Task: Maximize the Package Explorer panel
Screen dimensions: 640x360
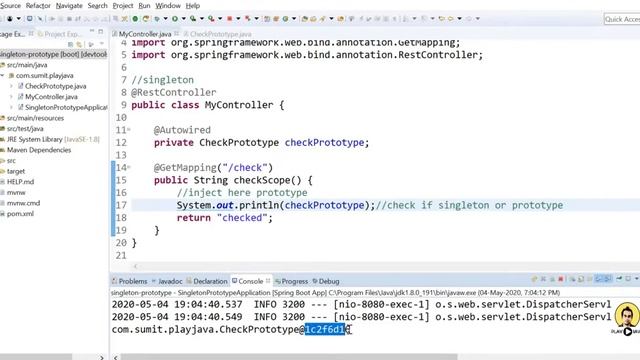Action: click(x=100, y=31)
